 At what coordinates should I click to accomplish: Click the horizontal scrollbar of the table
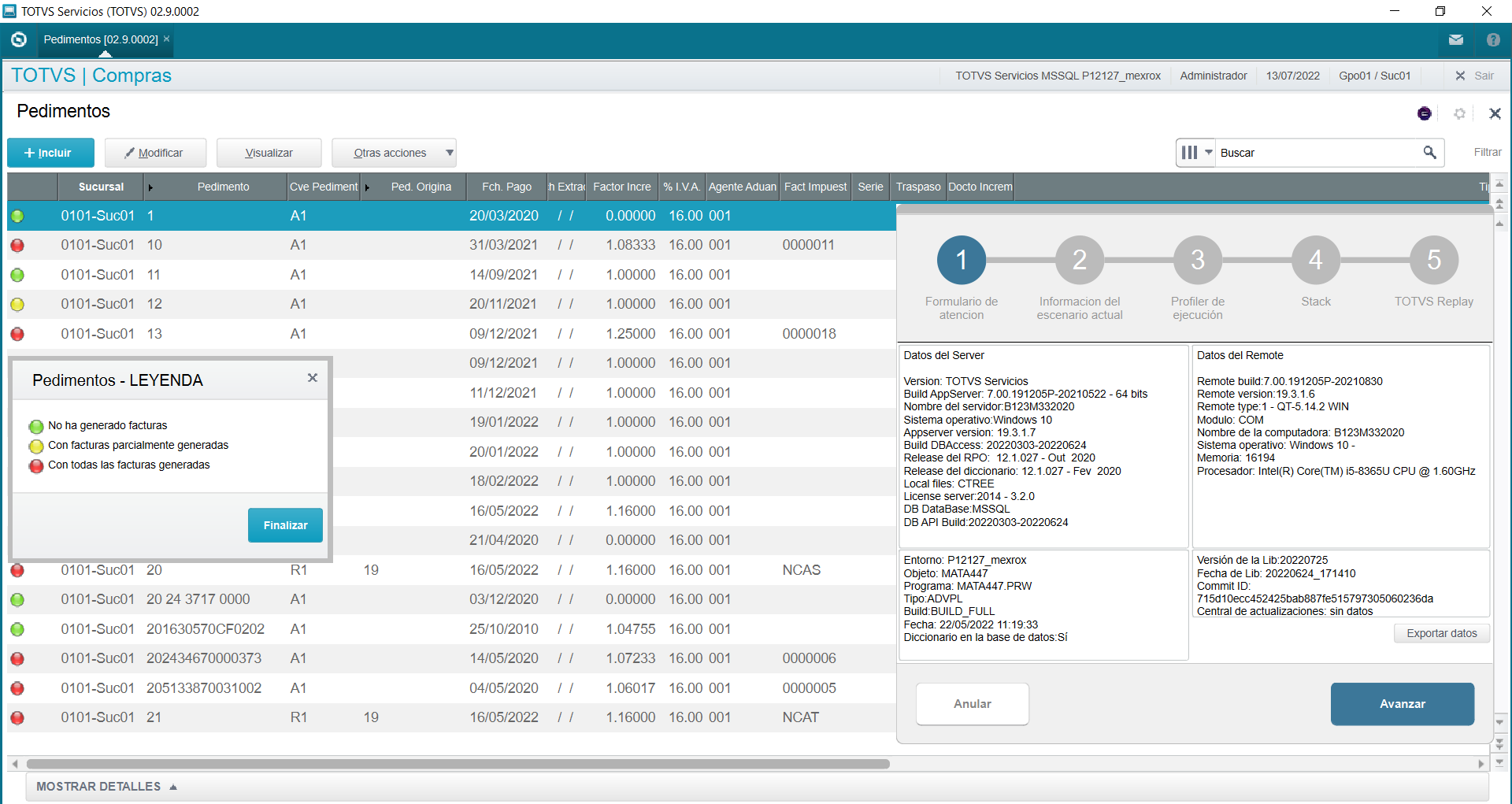pyautogui.click(x=458, y=764)
